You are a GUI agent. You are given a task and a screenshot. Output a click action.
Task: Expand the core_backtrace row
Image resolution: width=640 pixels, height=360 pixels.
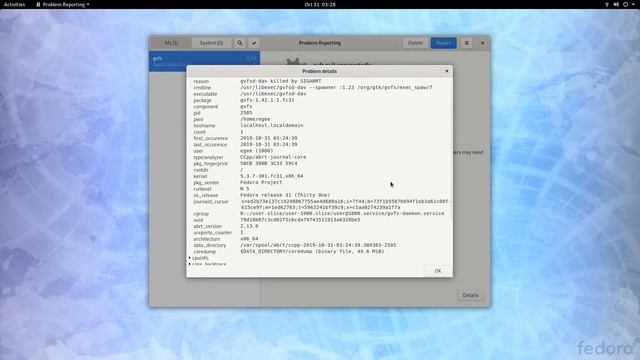[x=190, y=264]
